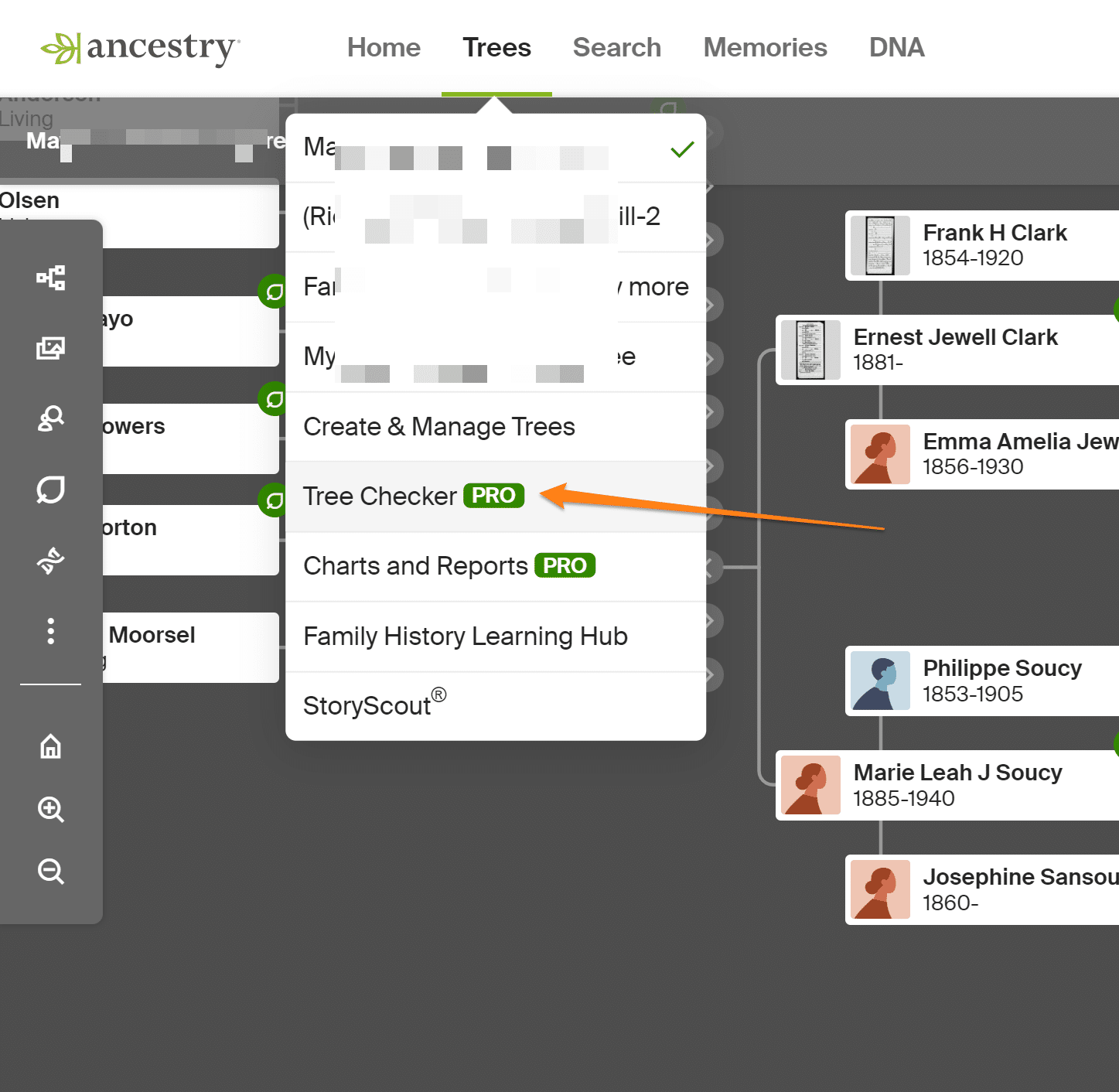Open Josephine card dated 1860-

click(x=982, y=889)
